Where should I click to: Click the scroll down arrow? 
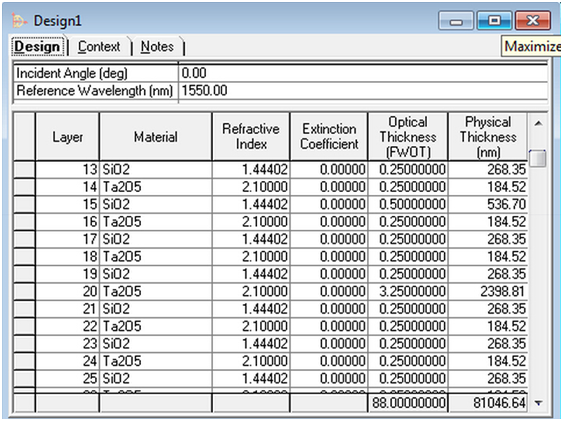tap(538, 403)
